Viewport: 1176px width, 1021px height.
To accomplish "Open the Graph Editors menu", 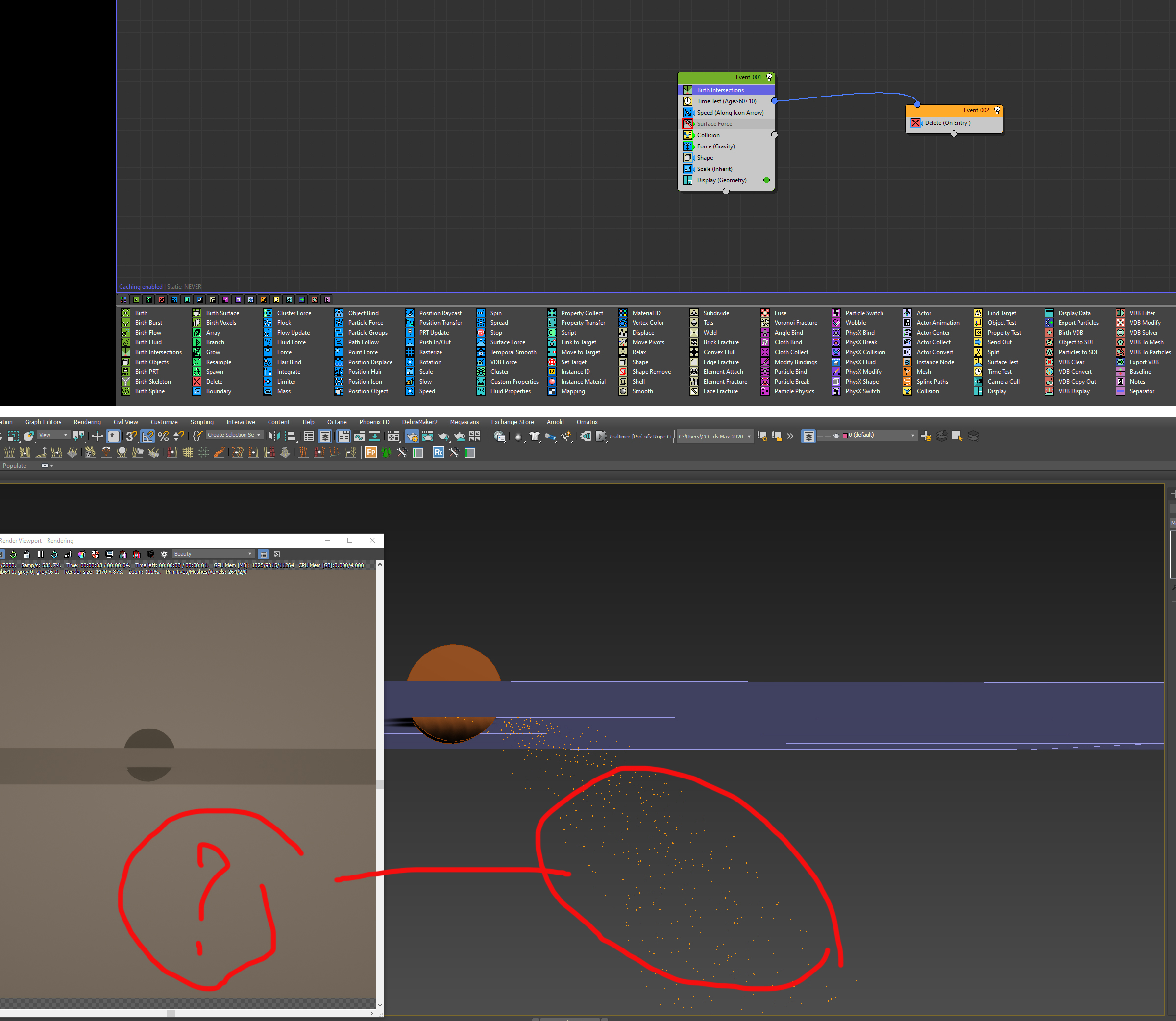I will tap(43, 422).
